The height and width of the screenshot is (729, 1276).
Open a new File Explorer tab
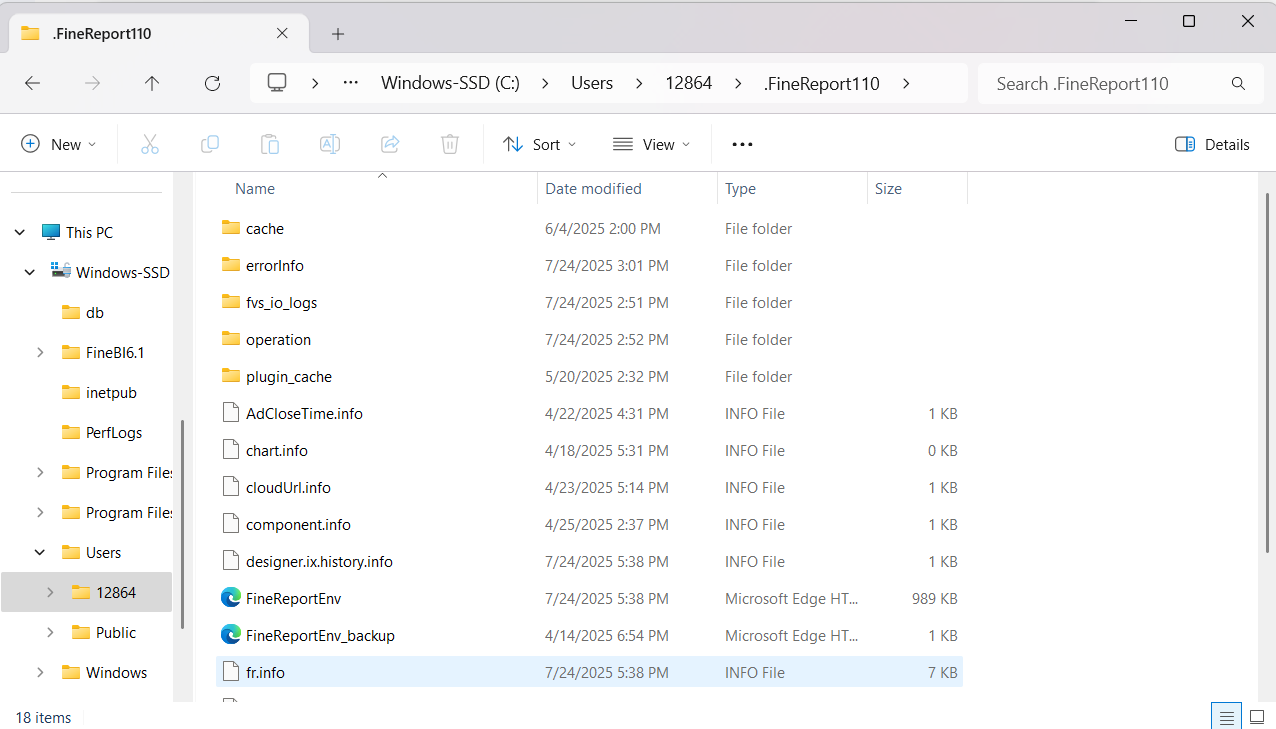point(337,33)
